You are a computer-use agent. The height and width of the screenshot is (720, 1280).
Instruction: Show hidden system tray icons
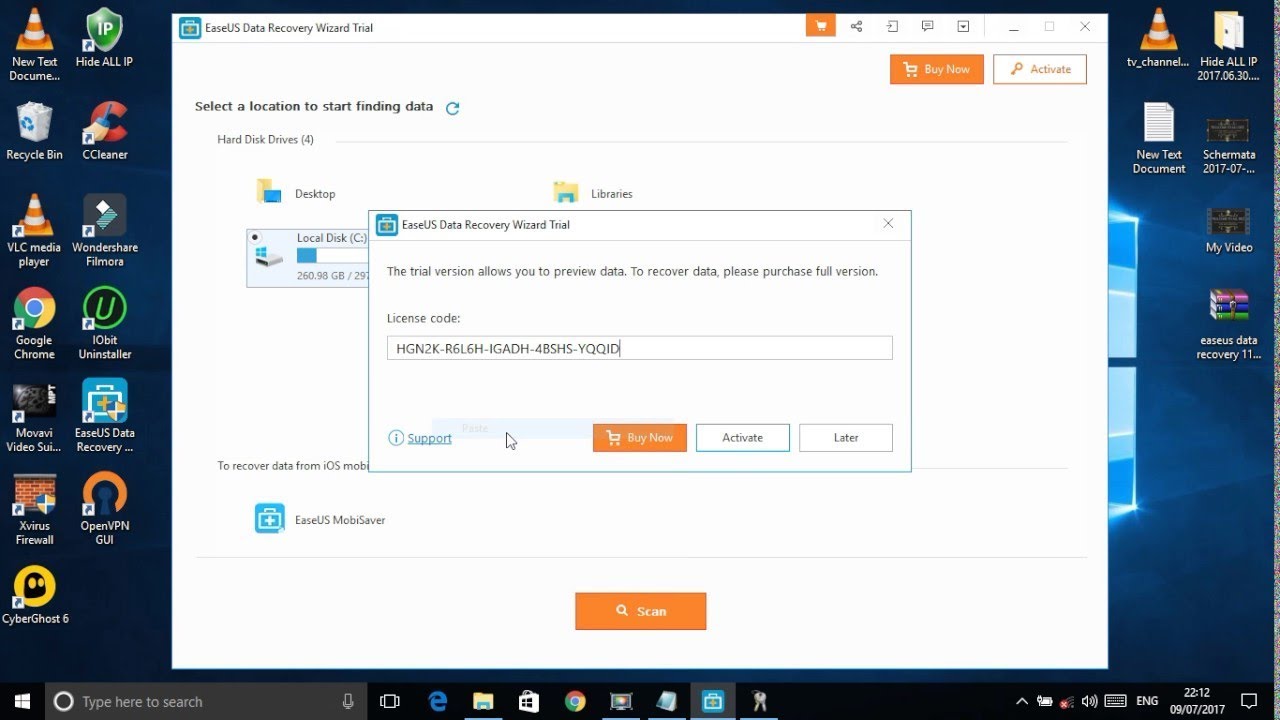tap(1021, 701)
